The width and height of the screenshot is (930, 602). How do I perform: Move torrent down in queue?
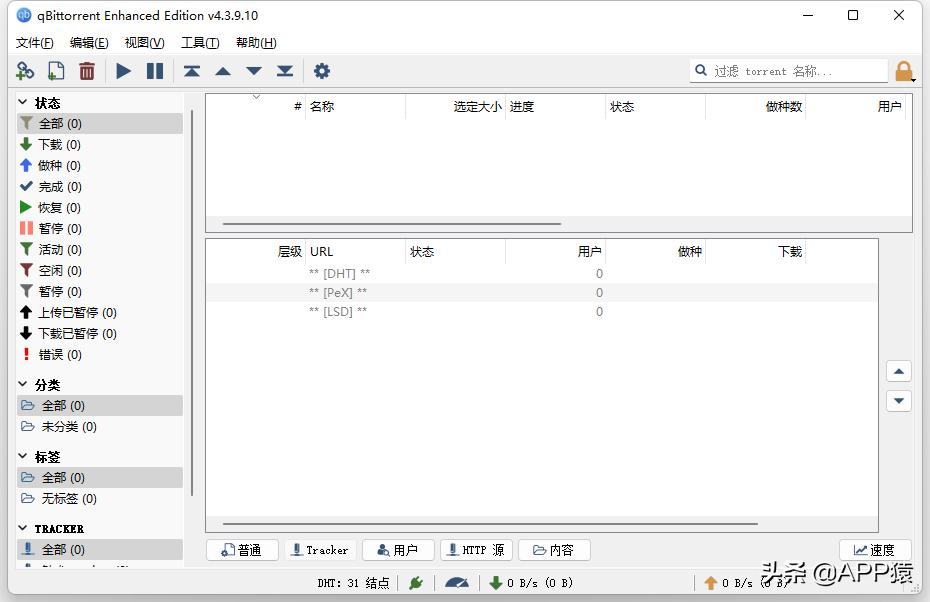click(x=254, y=71)
